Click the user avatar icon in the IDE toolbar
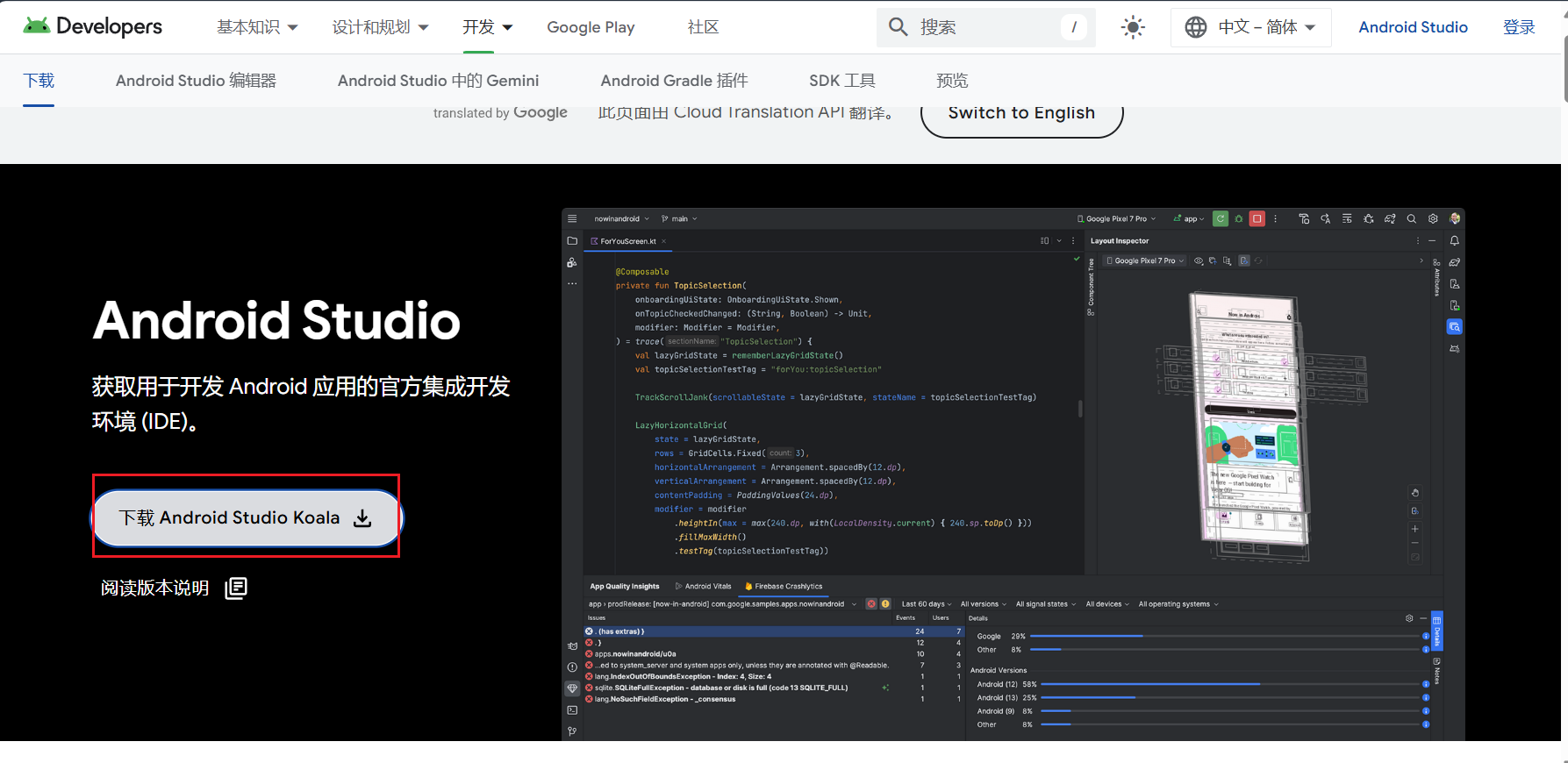The image size is (1568, 763). (x=1455, y=218)
